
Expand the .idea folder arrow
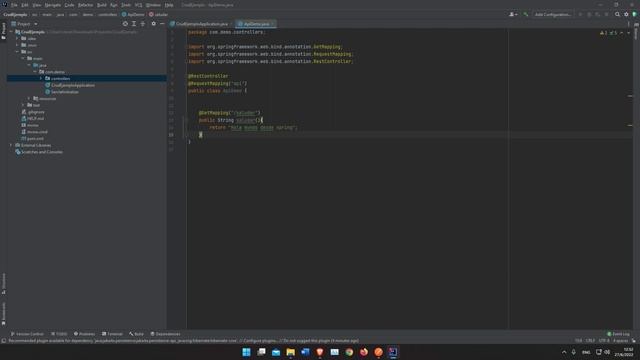coord(18,38)
